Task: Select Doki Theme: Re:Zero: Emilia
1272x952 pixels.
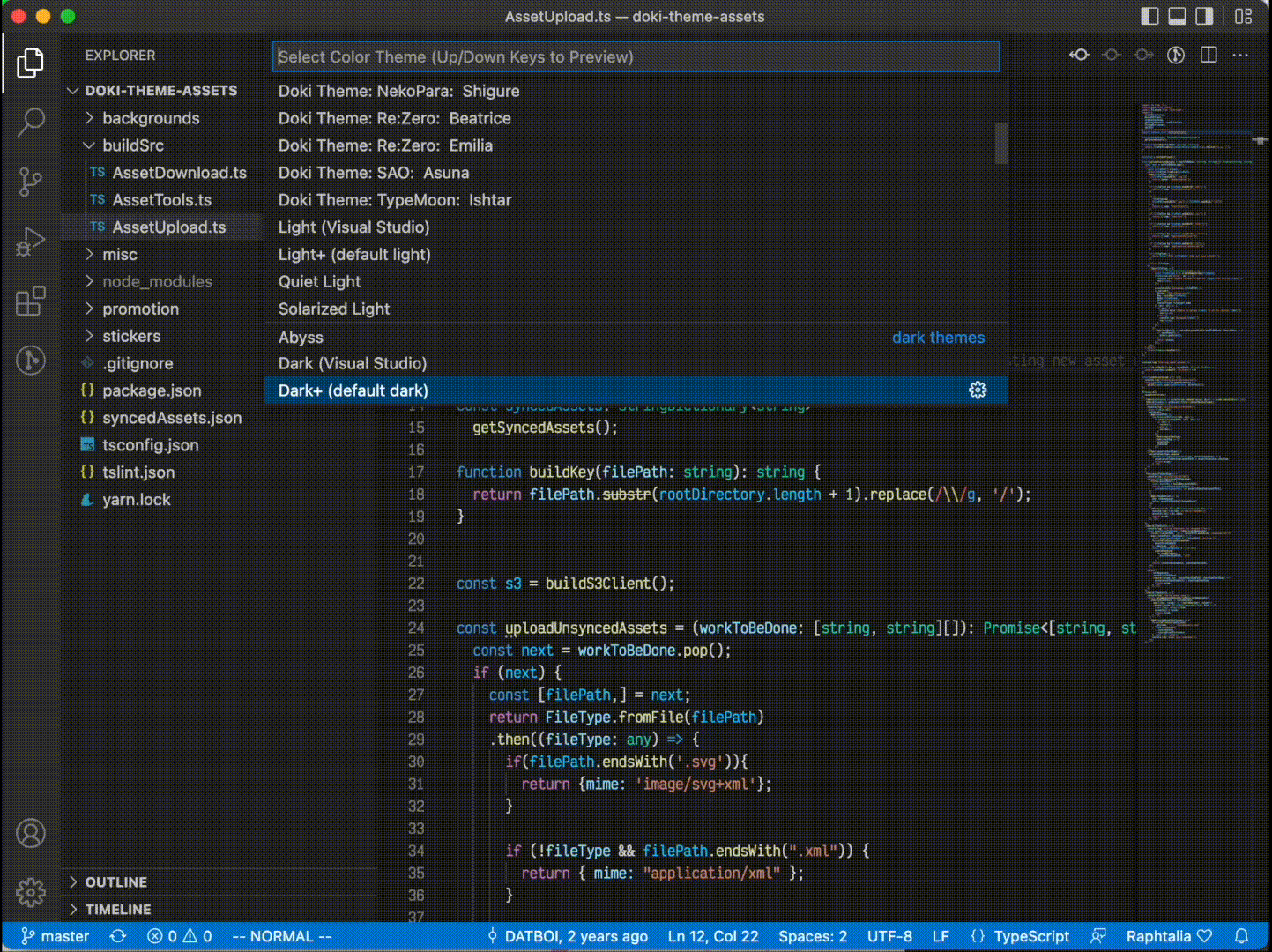Action: (x=636, y=146)
